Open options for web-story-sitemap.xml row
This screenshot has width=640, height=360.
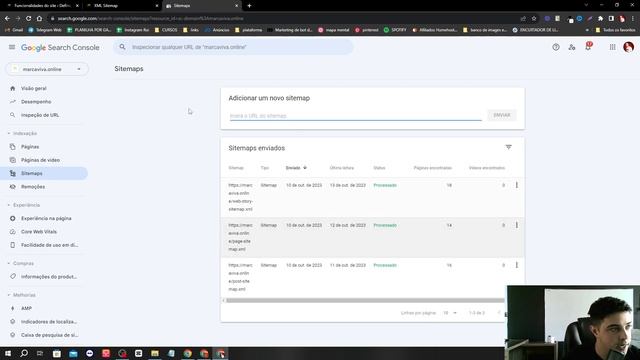[x=517, y=185]
